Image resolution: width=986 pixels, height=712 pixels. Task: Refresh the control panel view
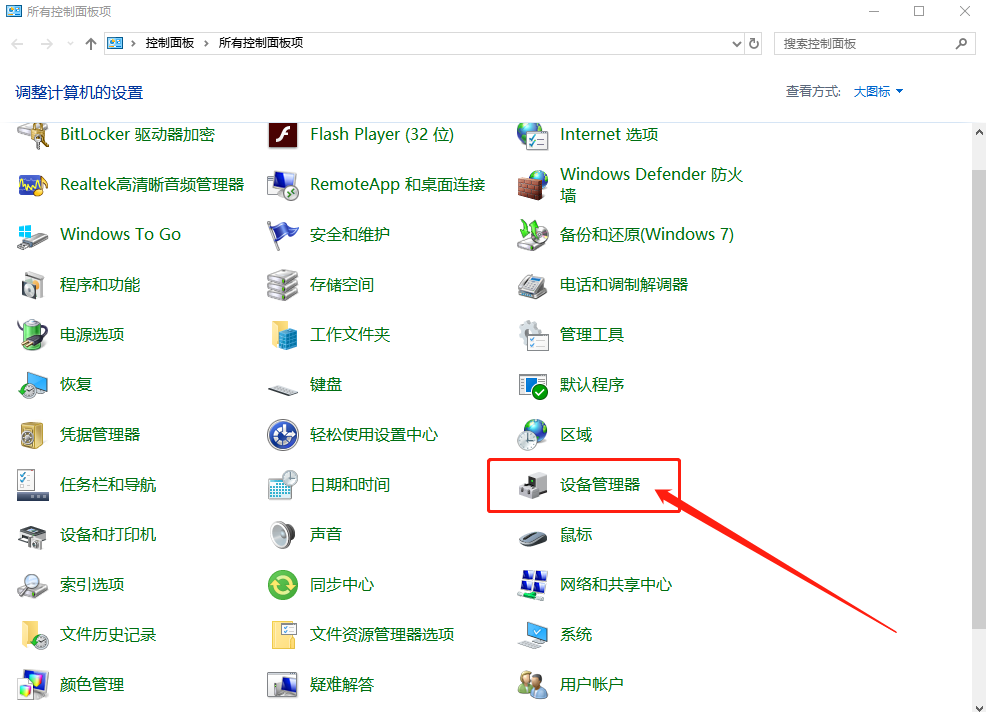click(x=753, y=43)
